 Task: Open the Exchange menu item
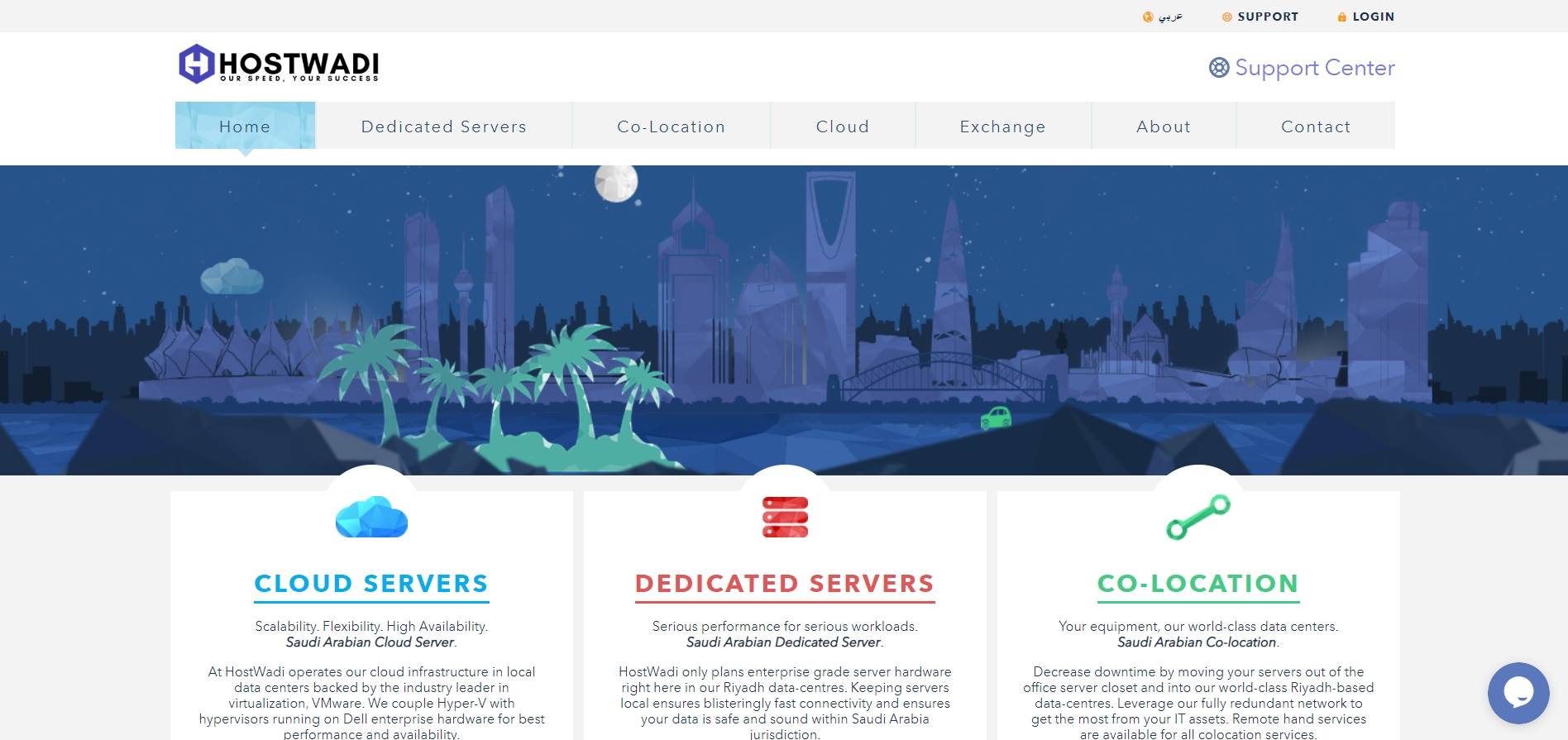pos(1003,127)
